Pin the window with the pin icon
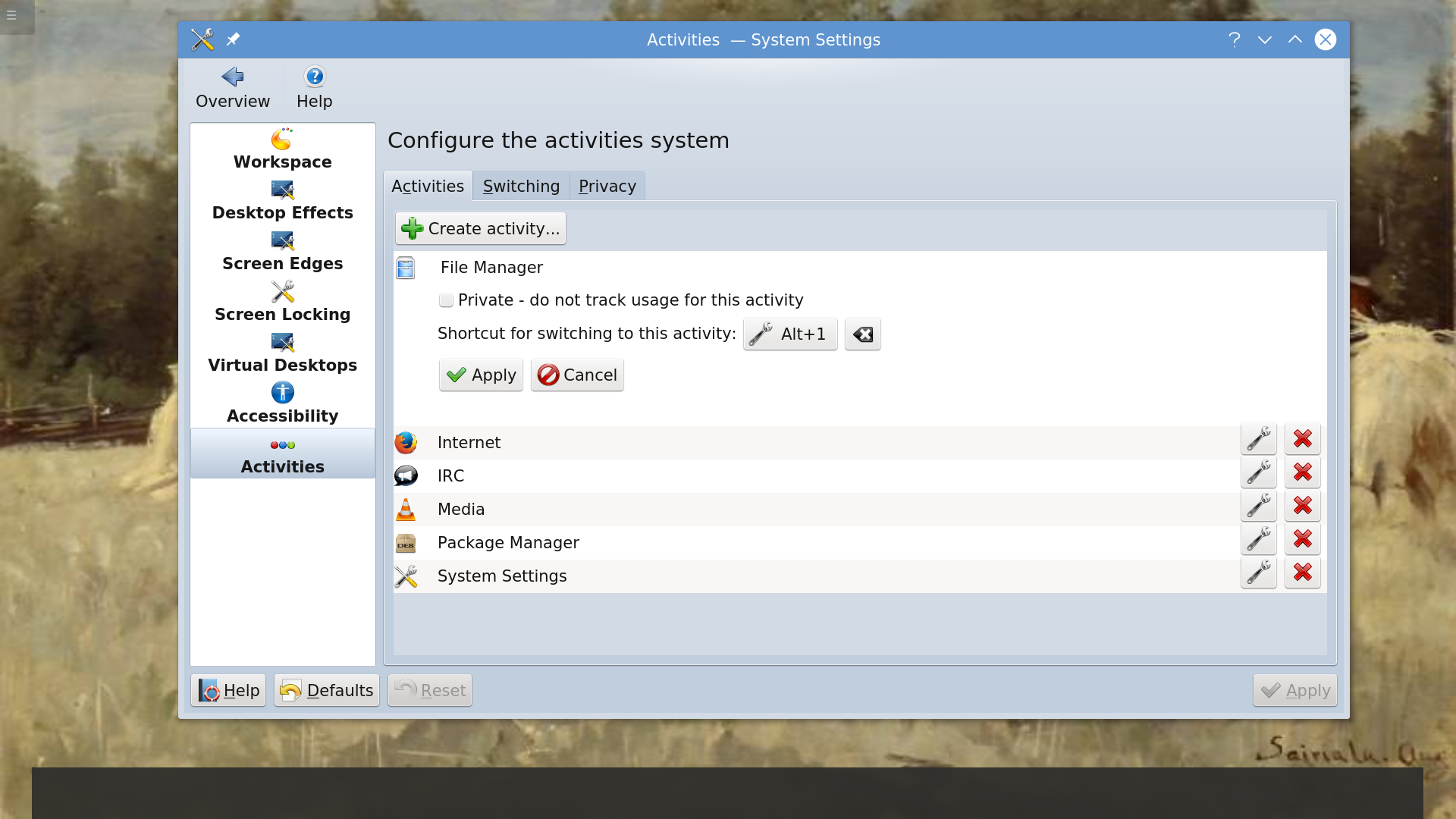 click(233, 39)
